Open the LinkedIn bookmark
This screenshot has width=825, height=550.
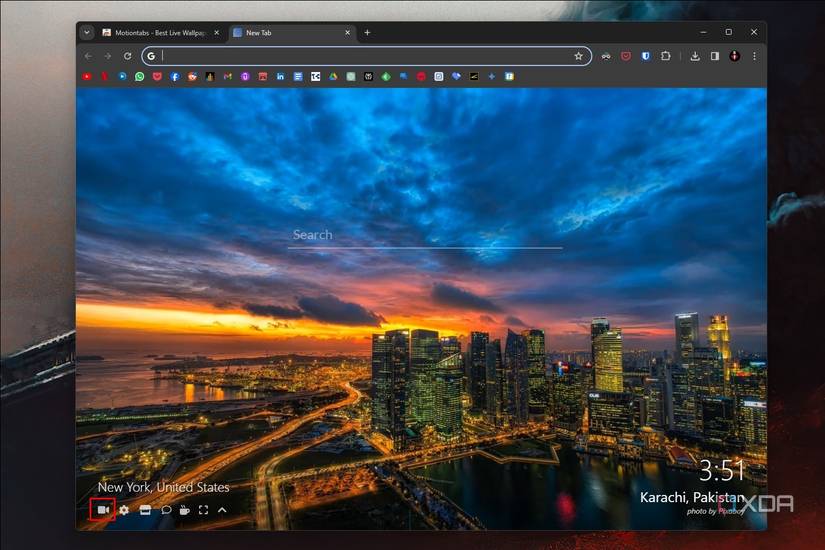280,76
